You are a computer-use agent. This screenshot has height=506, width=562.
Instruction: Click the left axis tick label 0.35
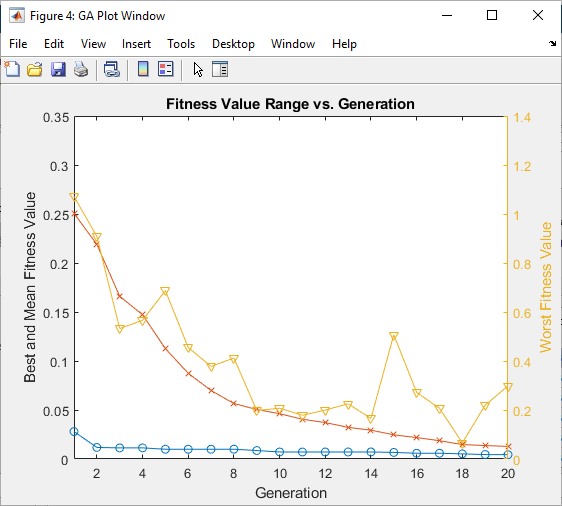(x=56, y=117)
